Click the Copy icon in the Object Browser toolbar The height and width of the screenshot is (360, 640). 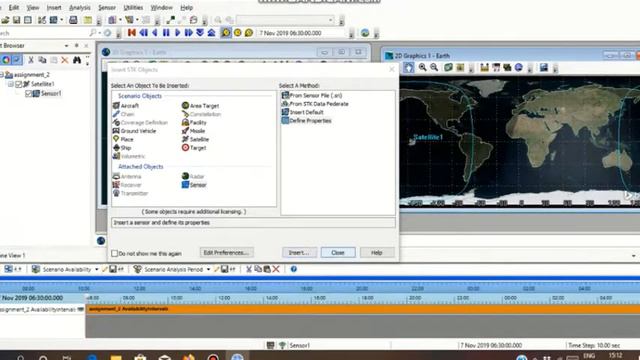click(x=42, y=60)
